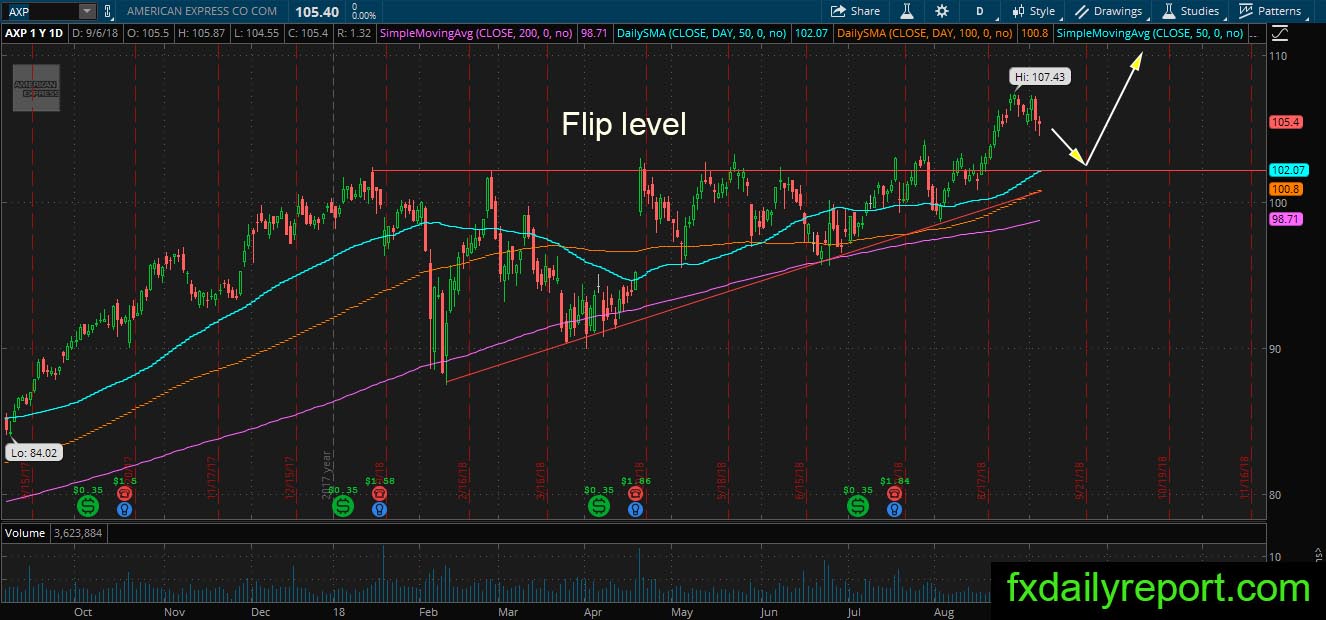Image resolution: width=1326 pixels, height=620 pixels.
Task: Click the $0.35 dividend icon near April
Action: coord(599,508)
